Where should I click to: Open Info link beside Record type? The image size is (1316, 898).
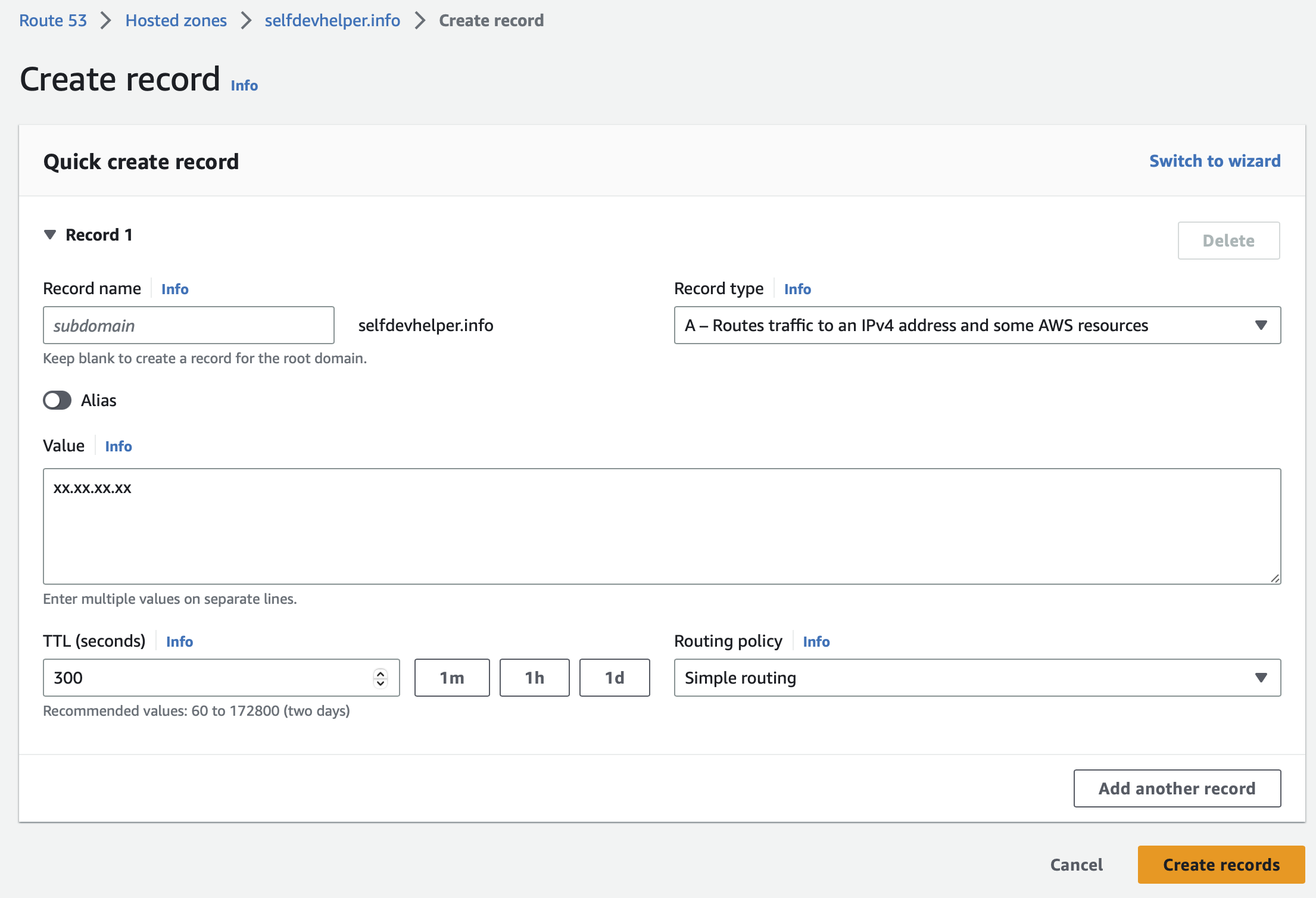coord(797,289)
